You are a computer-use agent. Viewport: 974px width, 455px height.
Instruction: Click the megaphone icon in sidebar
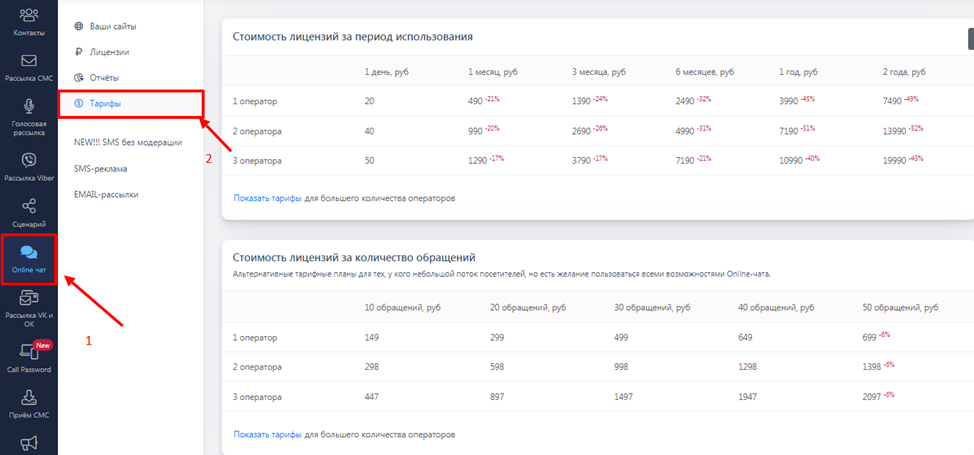coord(29,443)
